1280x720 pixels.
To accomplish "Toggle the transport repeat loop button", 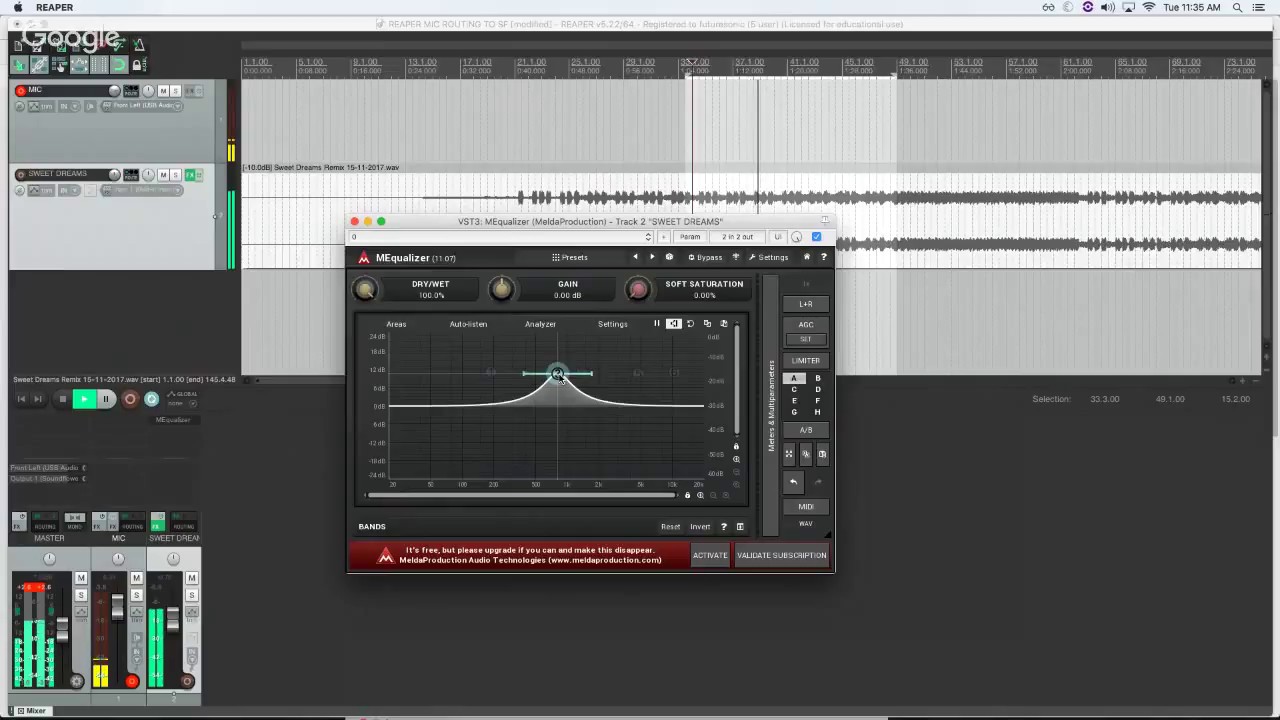I will (152, 399).
